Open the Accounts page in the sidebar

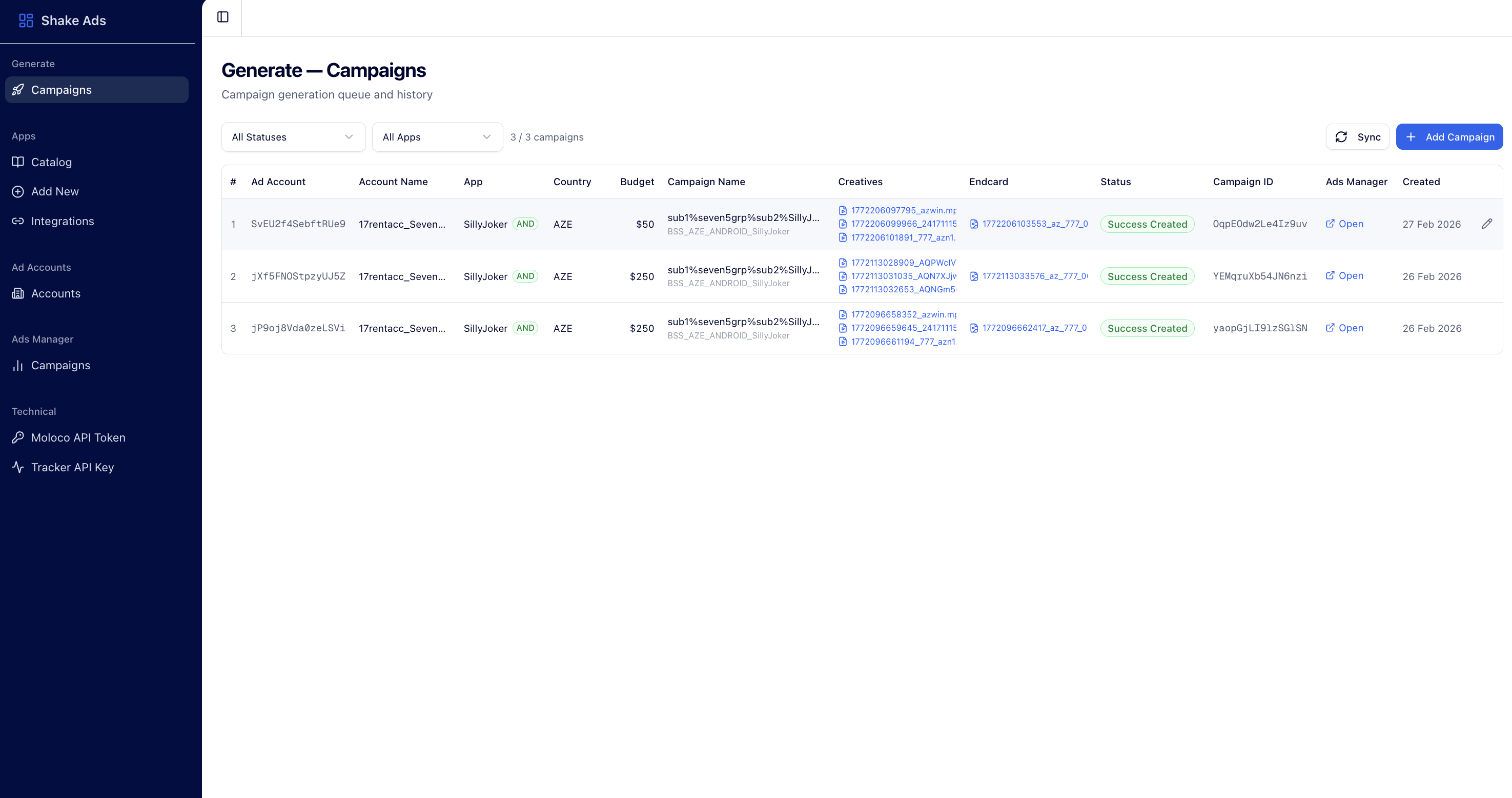click(x=55, y=293)
